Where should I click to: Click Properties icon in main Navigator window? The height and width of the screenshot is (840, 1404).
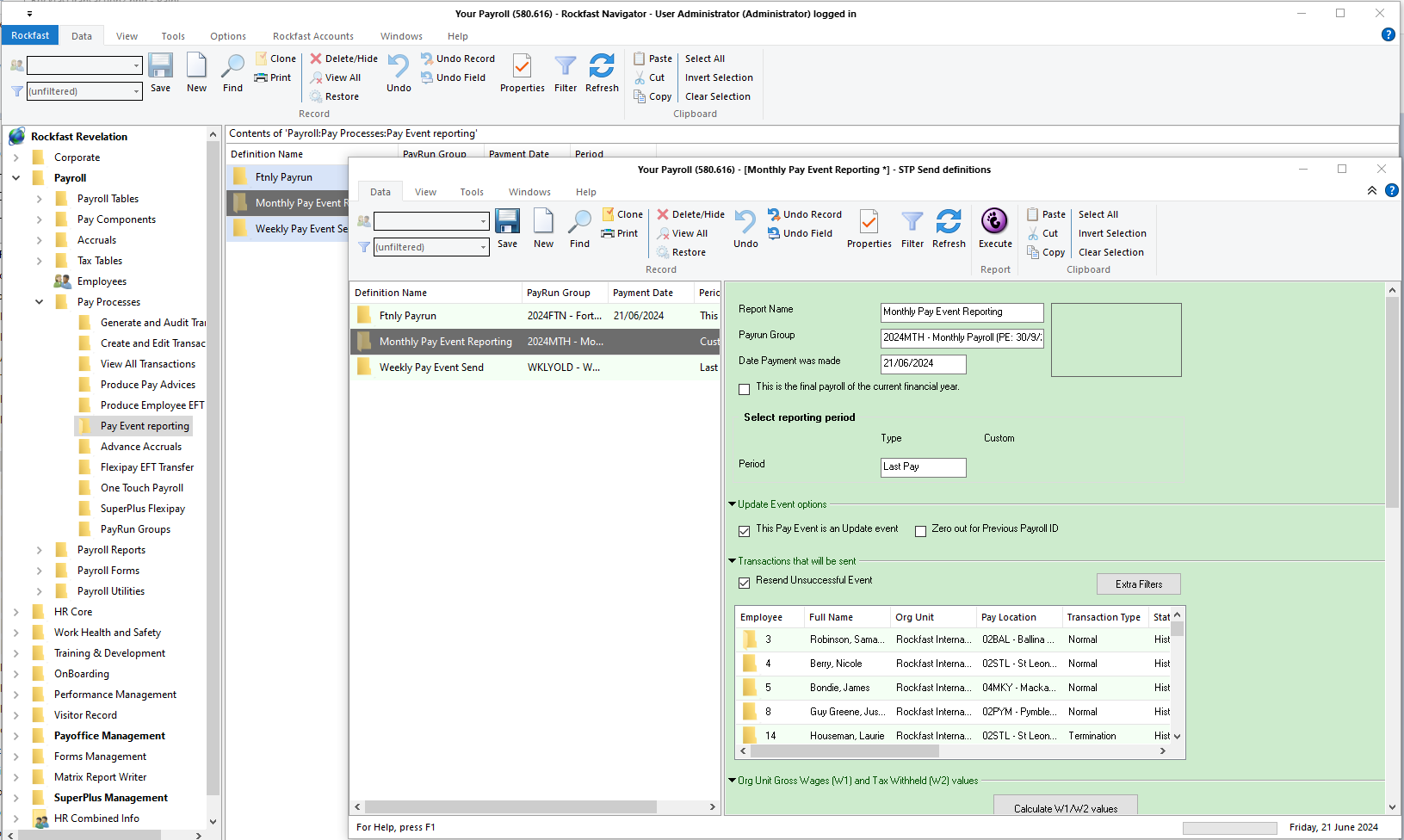[x=522, y=73]
